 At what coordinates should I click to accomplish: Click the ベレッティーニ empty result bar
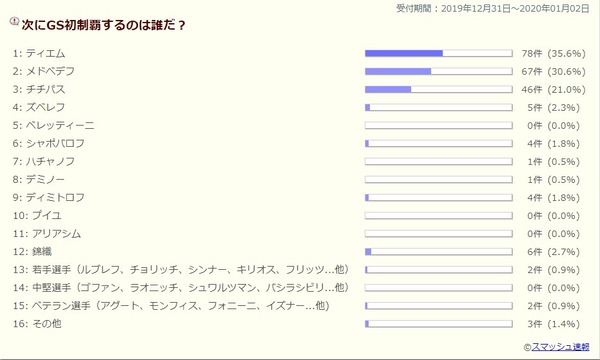coord(439,125)
